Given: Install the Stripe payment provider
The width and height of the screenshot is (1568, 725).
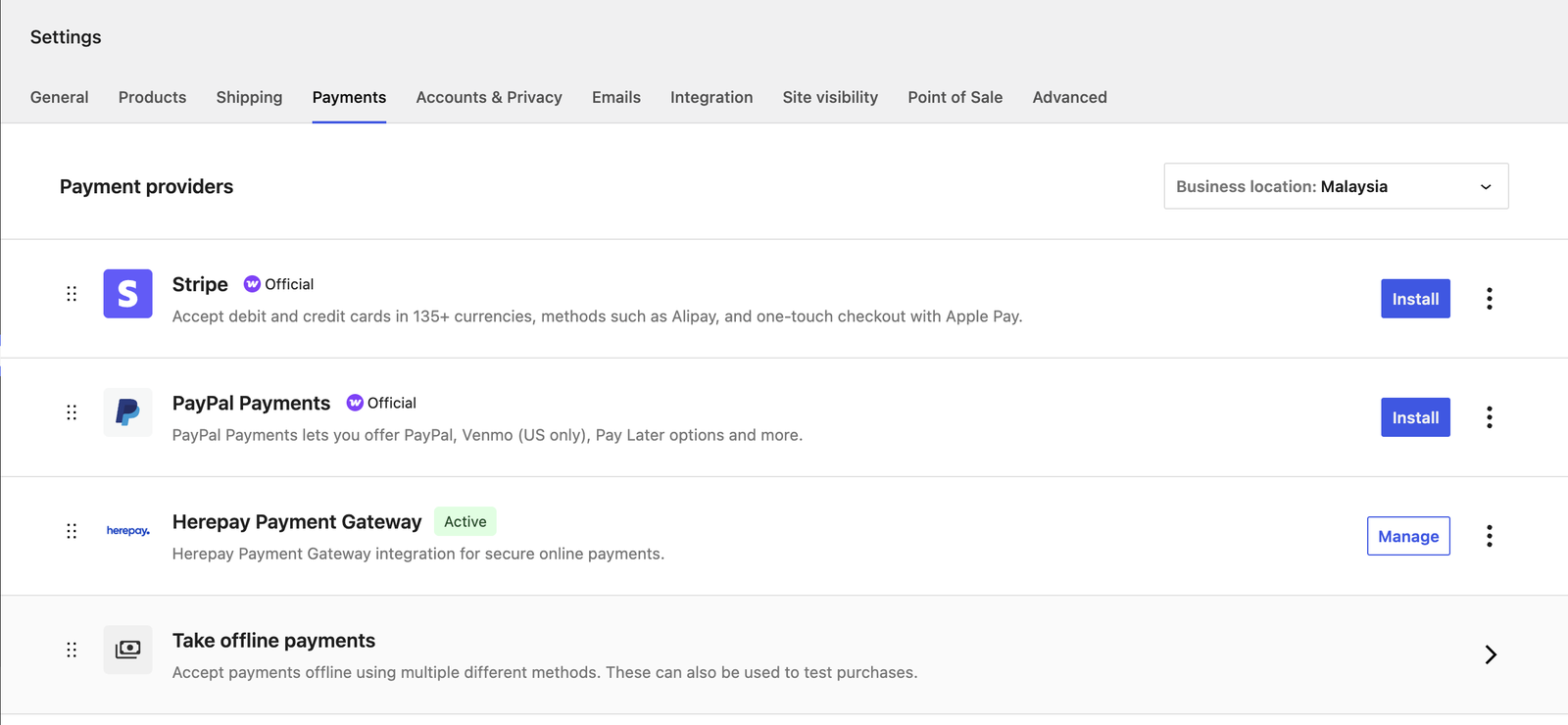Looking at the screenshot, I should (x=1415, y=299).
